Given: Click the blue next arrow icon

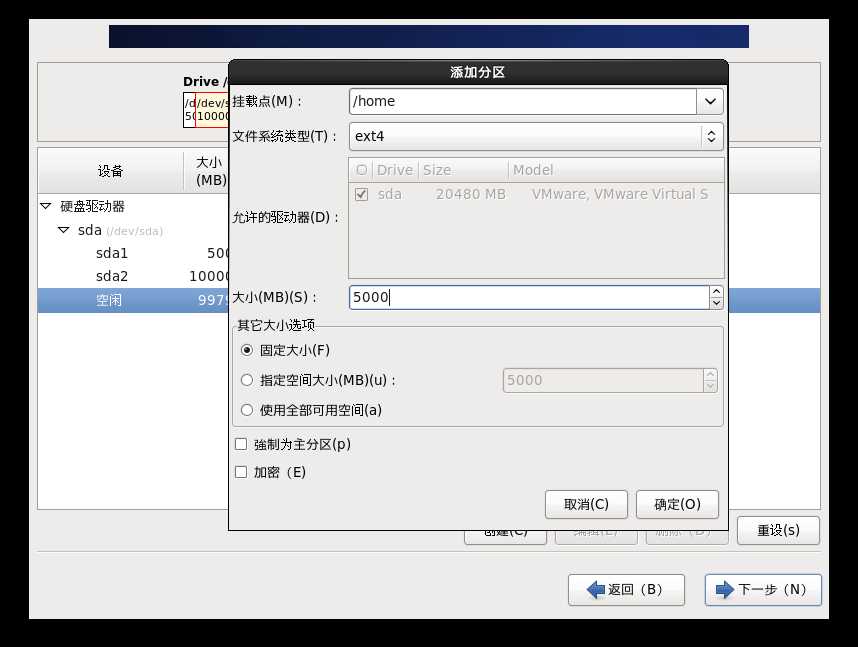Looking at the screenshot, I should click(x=725, y=590).
